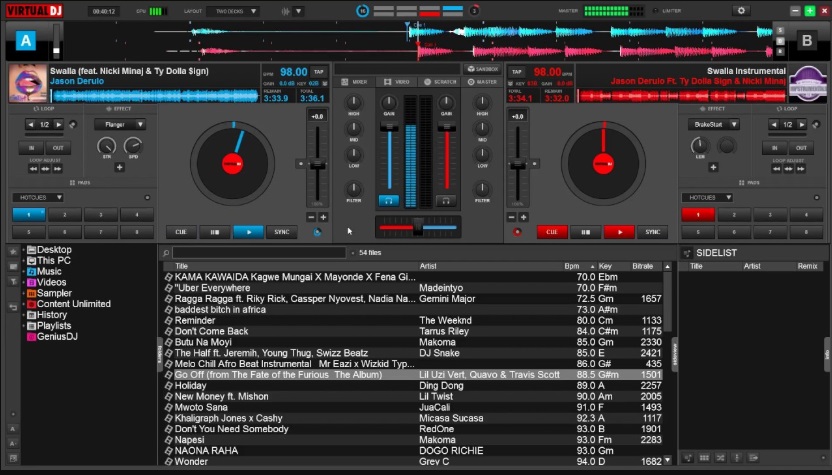Click the circular 16 beat counter icon
This screenshot has width=832, height=475.
point(362,11)
